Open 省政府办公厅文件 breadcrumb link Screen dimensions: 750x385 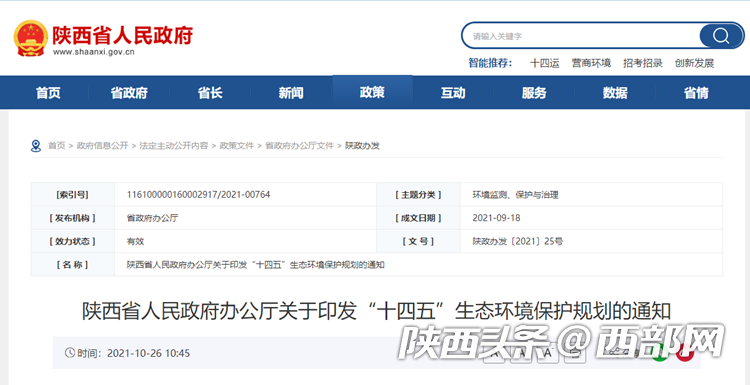click(299, 146)
